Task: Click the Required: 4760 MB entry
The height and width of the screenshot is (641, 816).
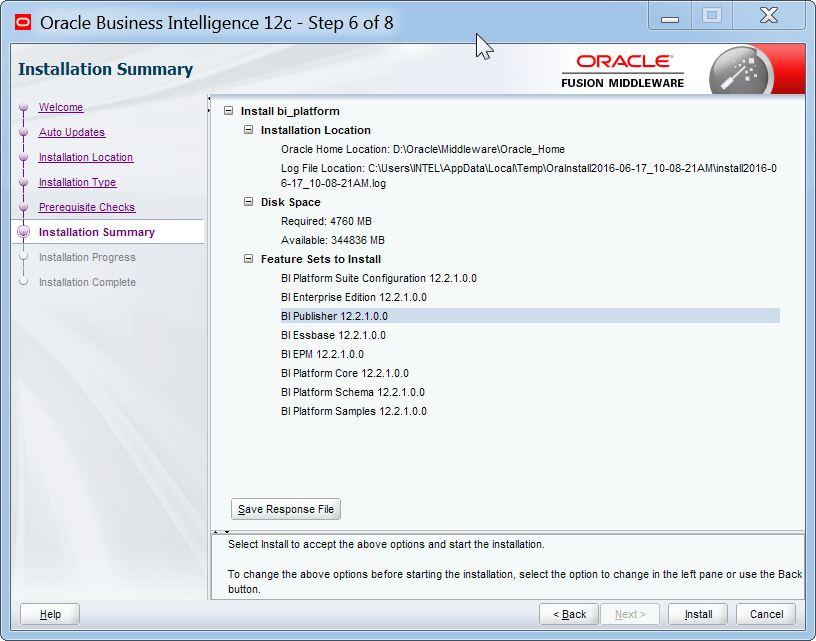Action: click(x=326, y=221)
